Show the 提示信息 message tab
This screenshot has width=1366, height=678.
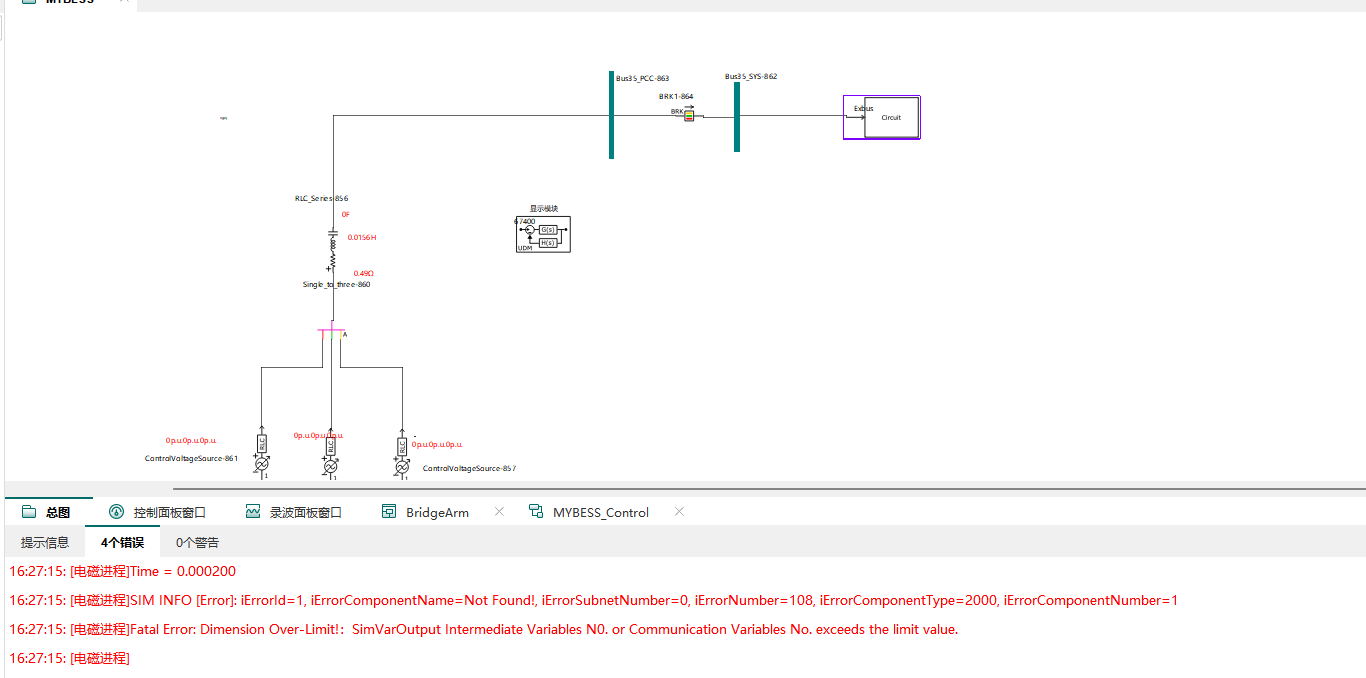coord(45,542)
